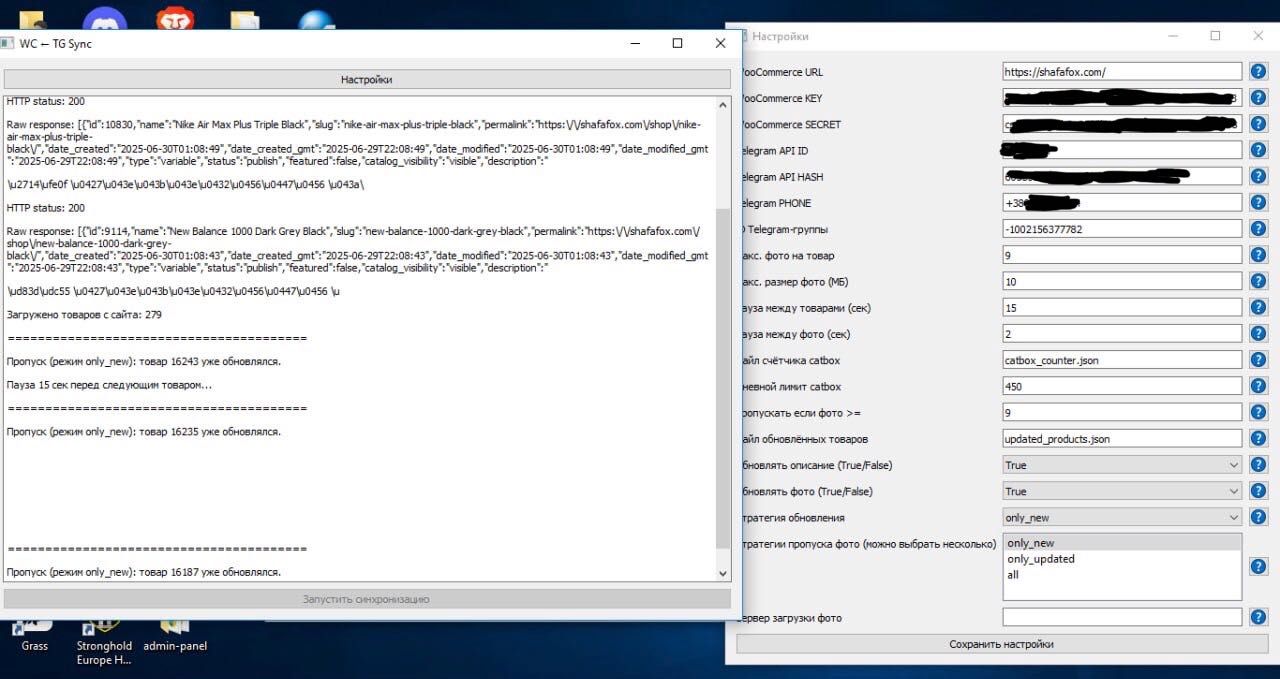Open Настройки in the WC — TG Sync window

pos(367,79)
